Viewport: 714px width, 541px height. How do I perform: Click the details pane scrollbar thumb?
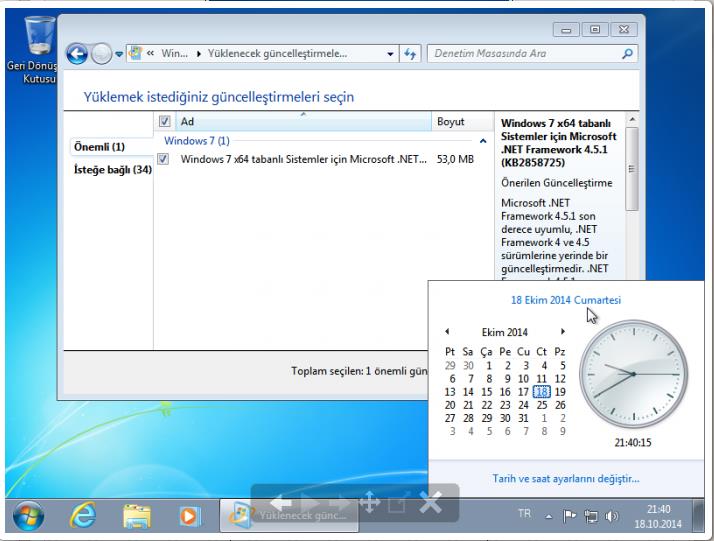[632, 169]
